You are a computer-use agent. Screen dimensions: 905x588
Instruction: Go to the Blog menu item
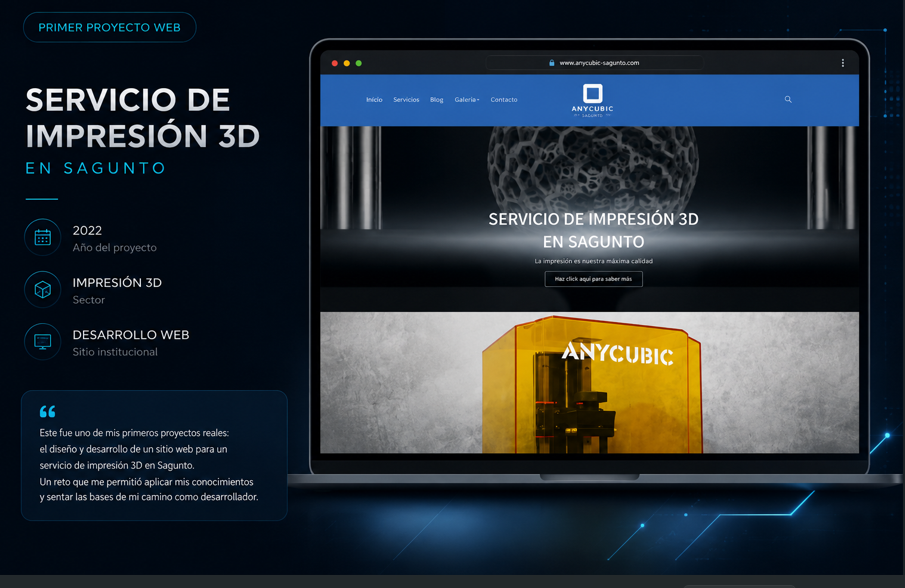436,100
